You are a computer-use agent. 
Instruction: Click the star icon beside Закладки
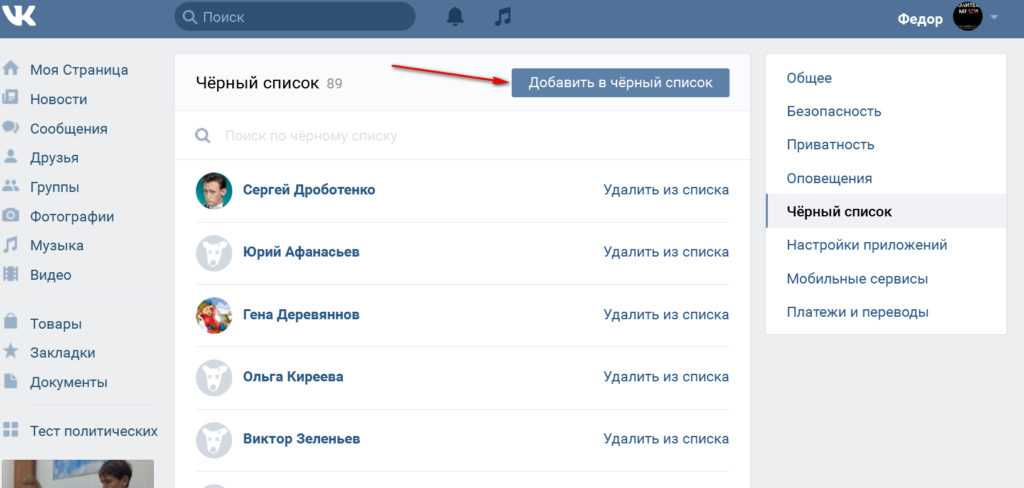tap(10, 351)
